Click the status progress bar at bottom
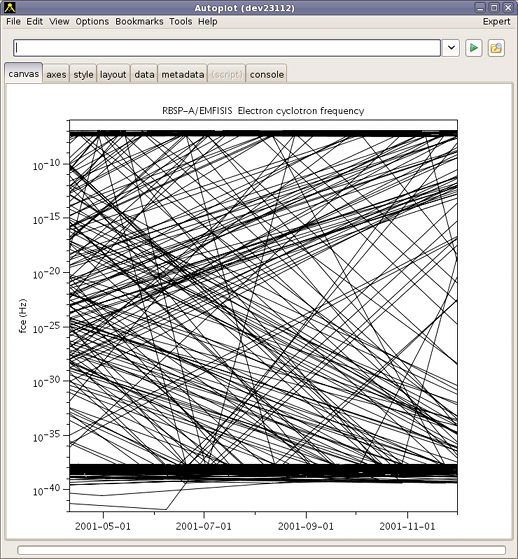518x559 pixels. pos(261,550)
